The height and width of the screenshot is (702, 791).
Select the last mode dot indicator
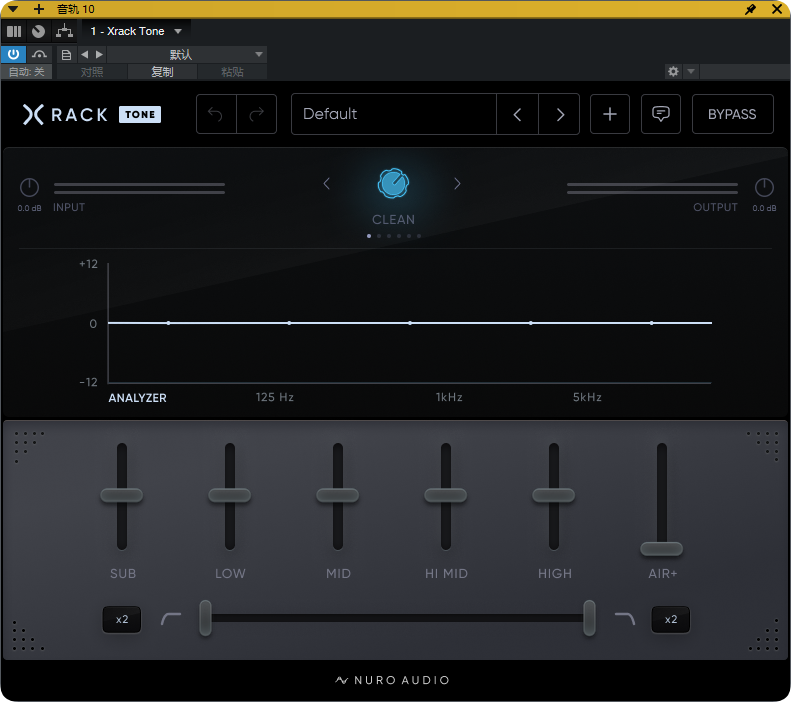[419, 236]
